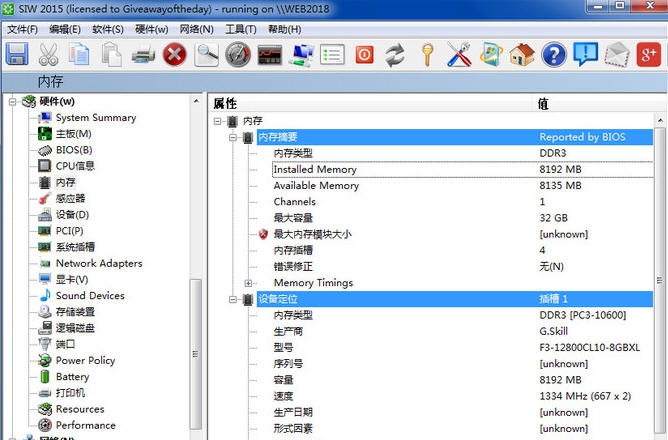668x440 pixels.
Task: Select 系统插槽 in the hardware tree
Action: [75, 247]
